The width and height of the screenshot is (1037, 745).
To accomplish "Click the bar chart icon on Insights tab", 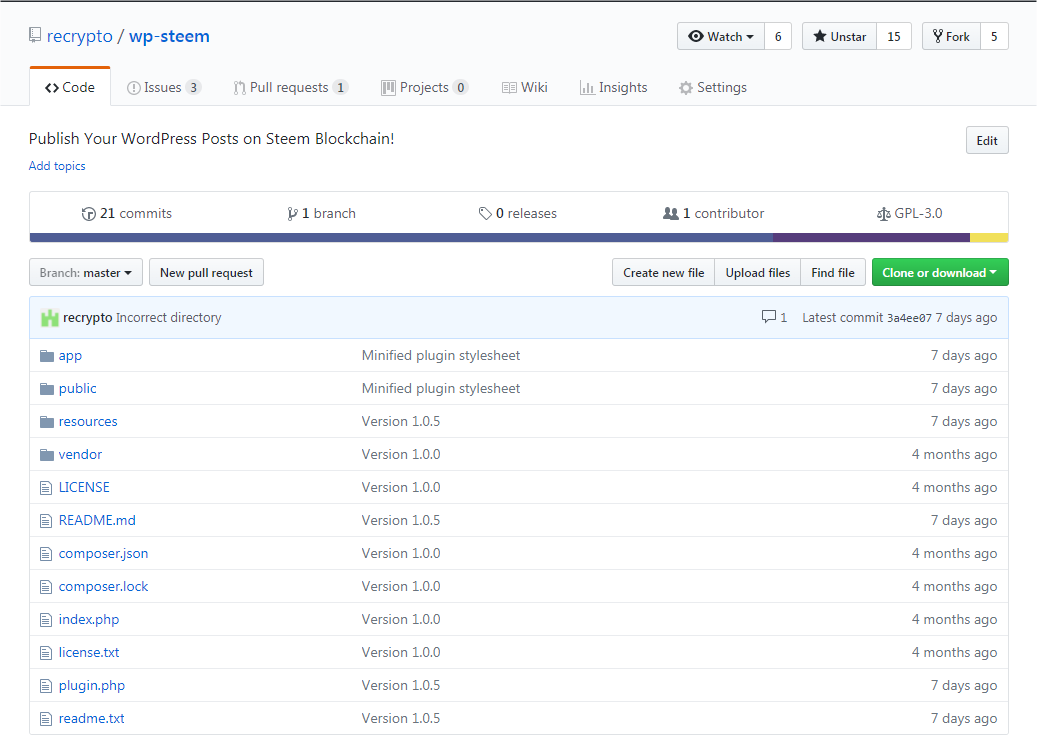I will tap(587, 88).
